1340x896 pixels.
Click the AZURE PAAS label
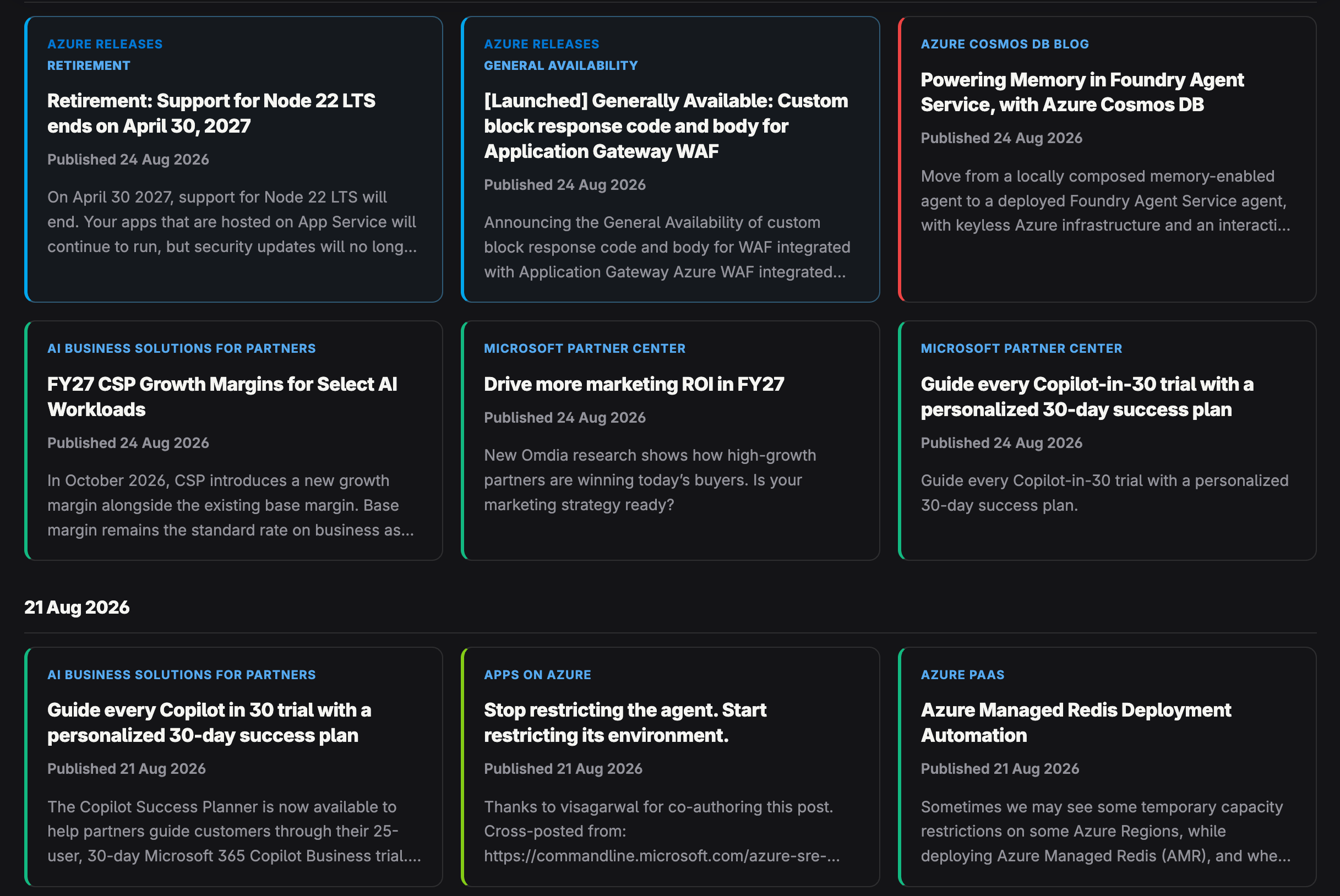[962, 675]
